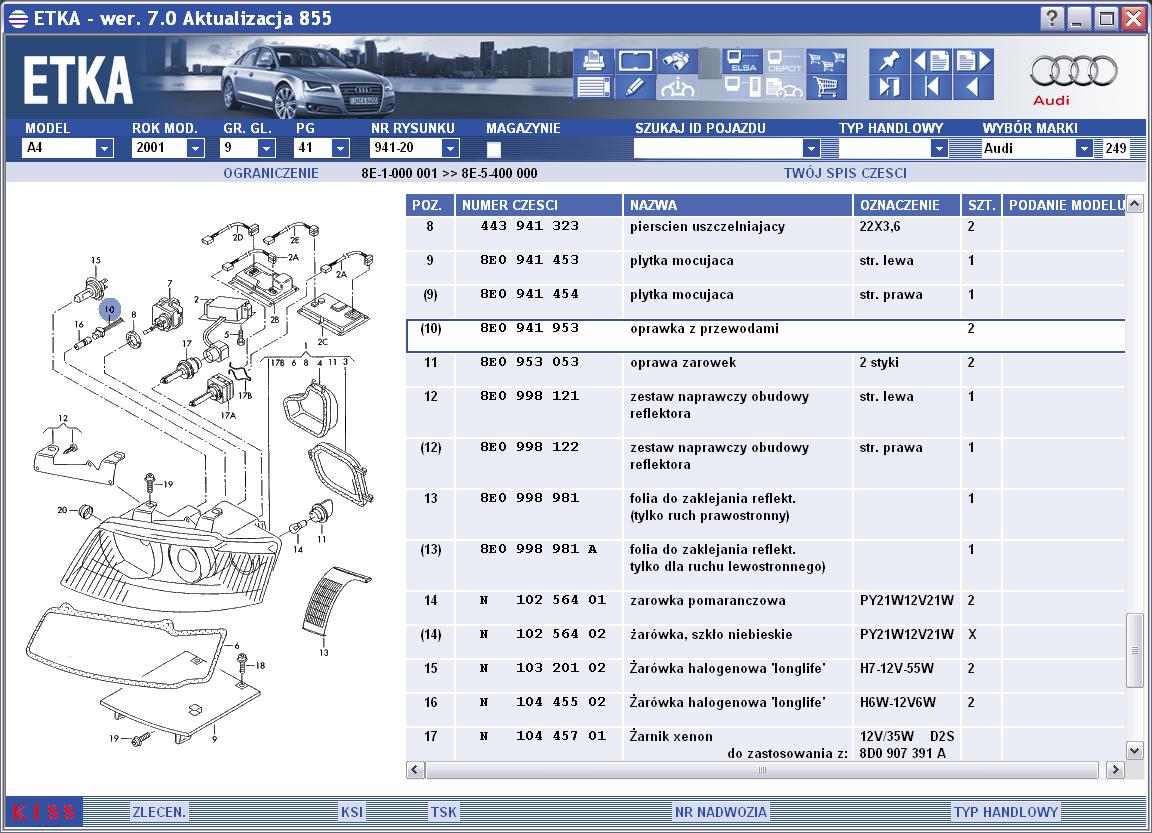Click ZLECEN. in the bottom bar
Screen dimensions: 1152x833
(159, 812)
